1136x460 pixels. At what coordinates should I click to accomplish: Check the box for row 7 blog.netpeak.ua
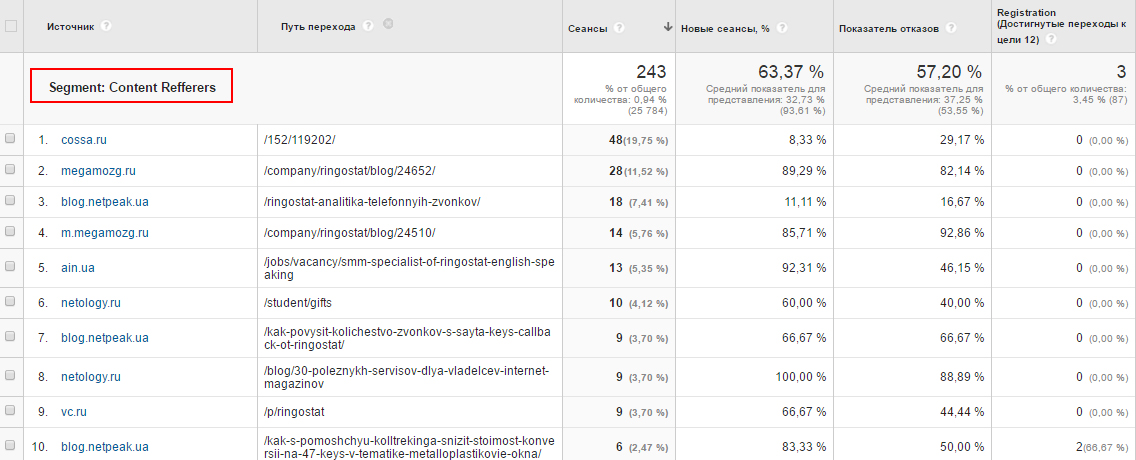pyautogui.click(x=10, y=337)
